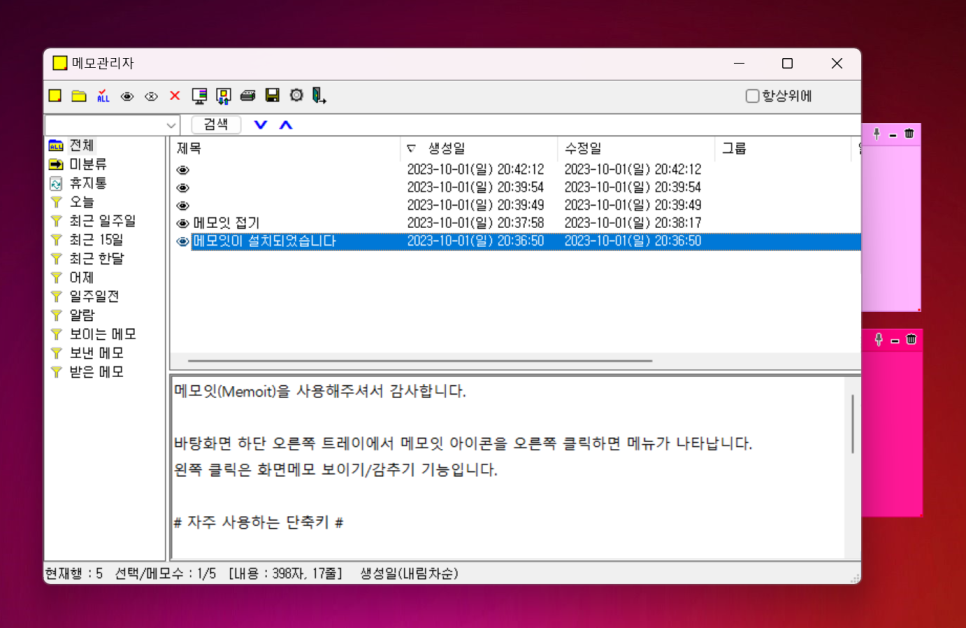Trash the hot pink sticky note
Screen dimensions: 966x628
coord(911,339)
